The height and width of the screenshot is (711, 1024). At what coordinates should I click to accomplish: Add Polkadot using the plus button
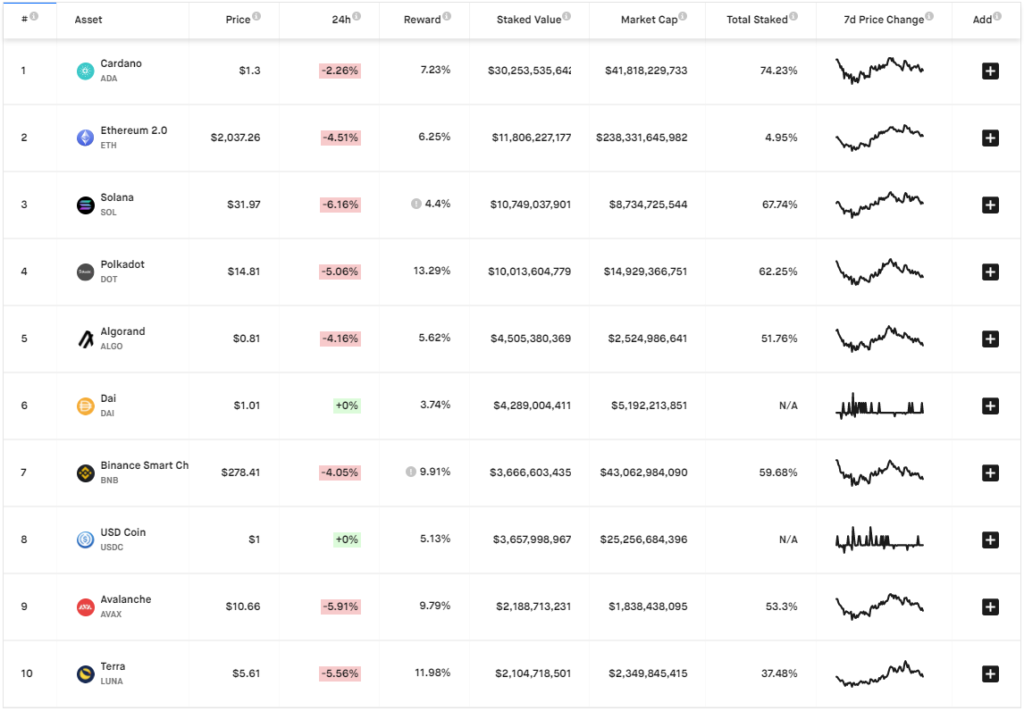990,272
